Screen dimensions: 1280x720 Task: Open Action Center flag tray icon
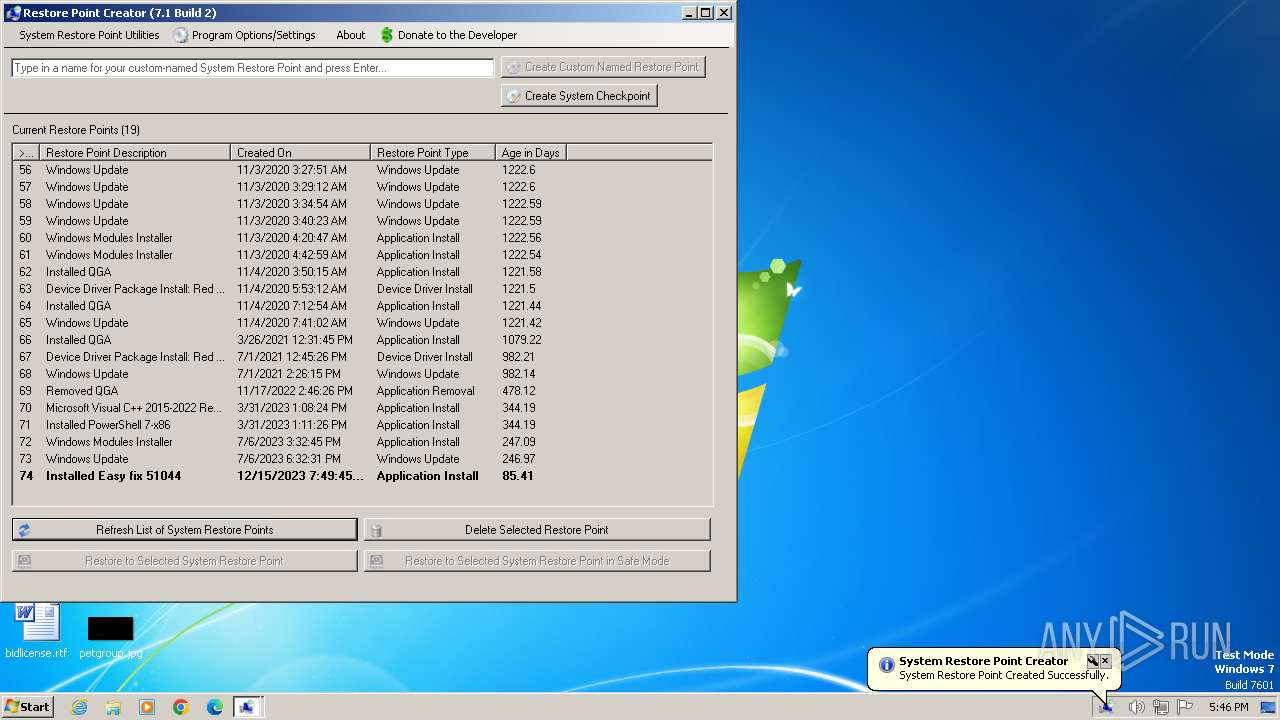[x=1186, y=707]
